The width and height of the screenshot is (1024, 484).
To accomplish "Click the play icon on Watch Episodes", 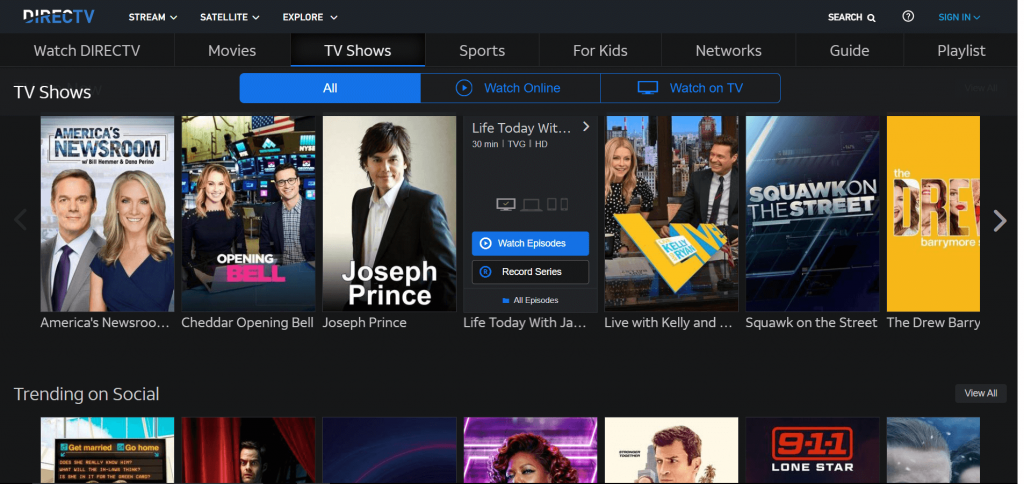I will (x=485, y=243).
